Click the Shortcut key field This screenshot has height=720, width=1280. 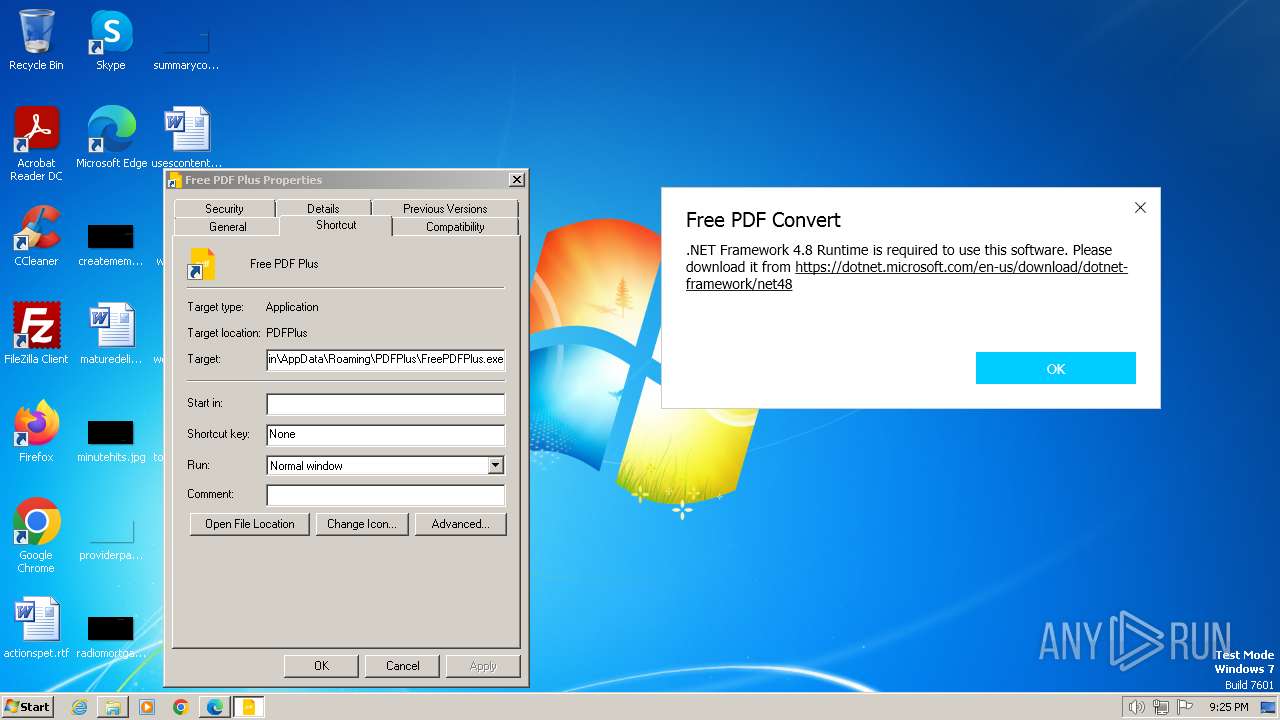[x=386, y=435]
